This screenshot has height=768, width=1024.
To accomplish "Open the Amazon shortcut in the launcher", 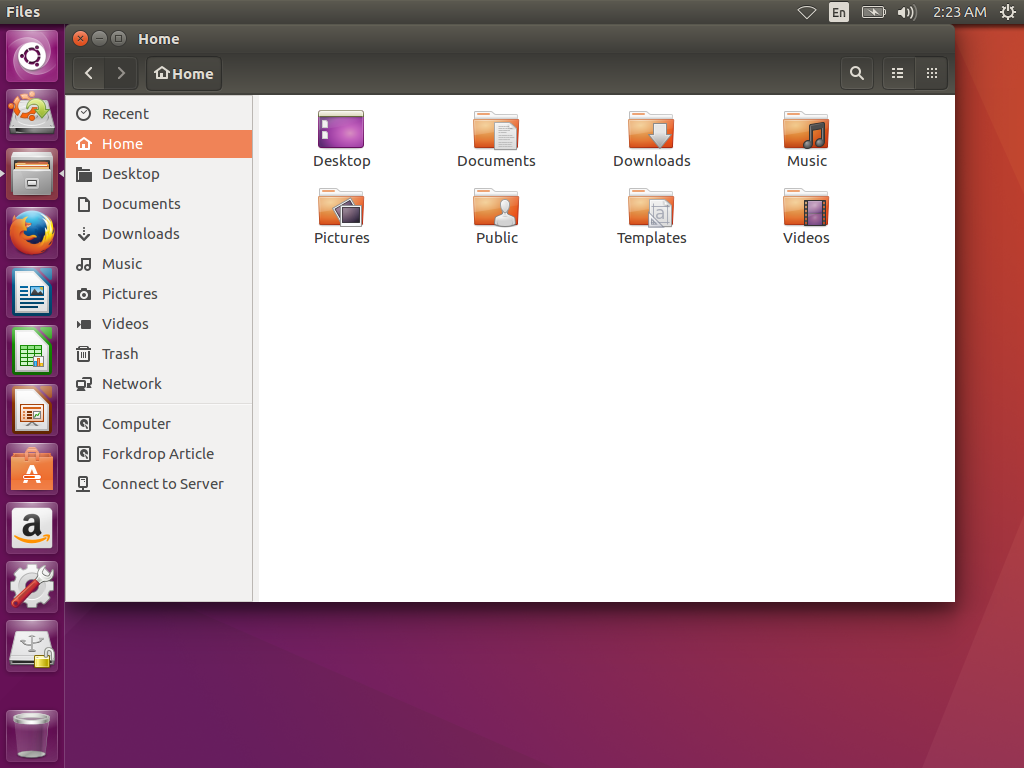I will [x=32, y=527].
